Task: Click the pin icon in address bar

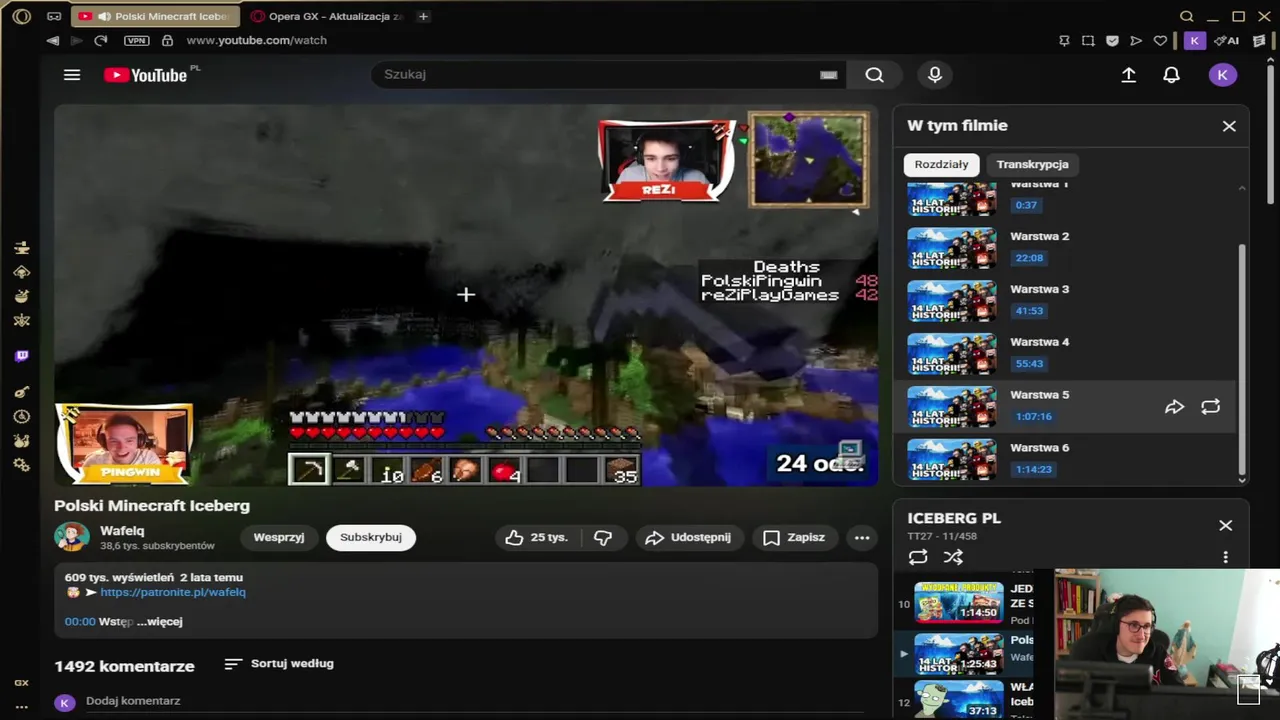Action: (x=1064, y=40)
